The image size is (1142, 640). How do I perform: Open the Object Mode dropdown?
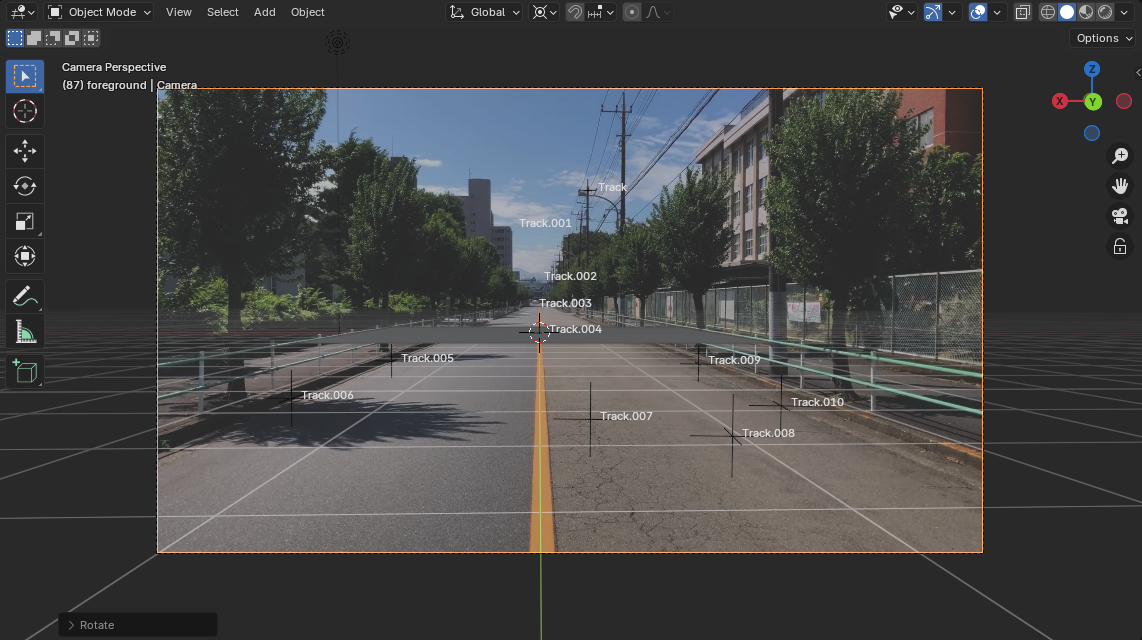[x=100, y=12]
